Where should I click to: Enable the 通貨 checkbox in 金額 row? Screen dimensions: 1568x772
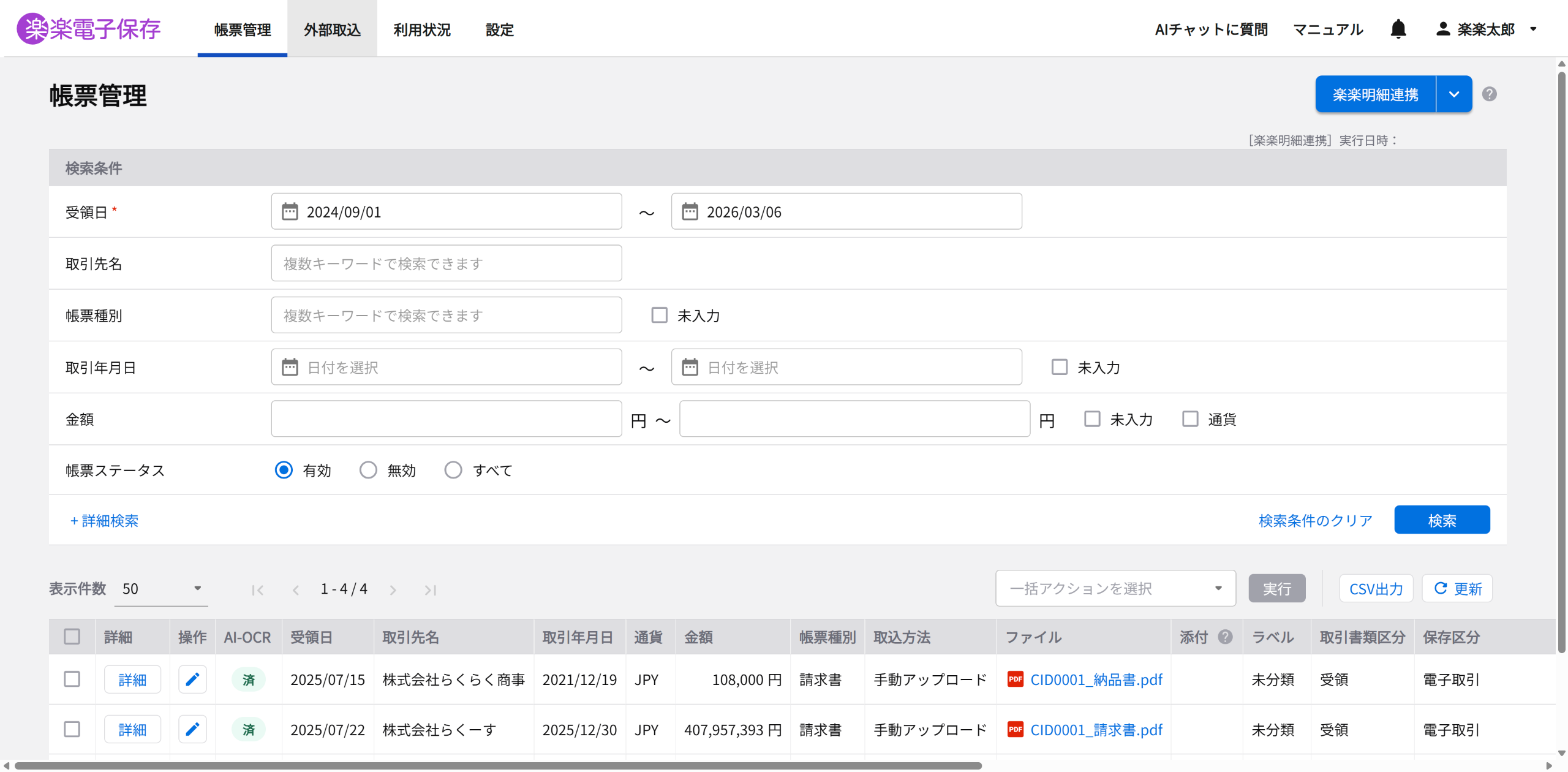1189,419
